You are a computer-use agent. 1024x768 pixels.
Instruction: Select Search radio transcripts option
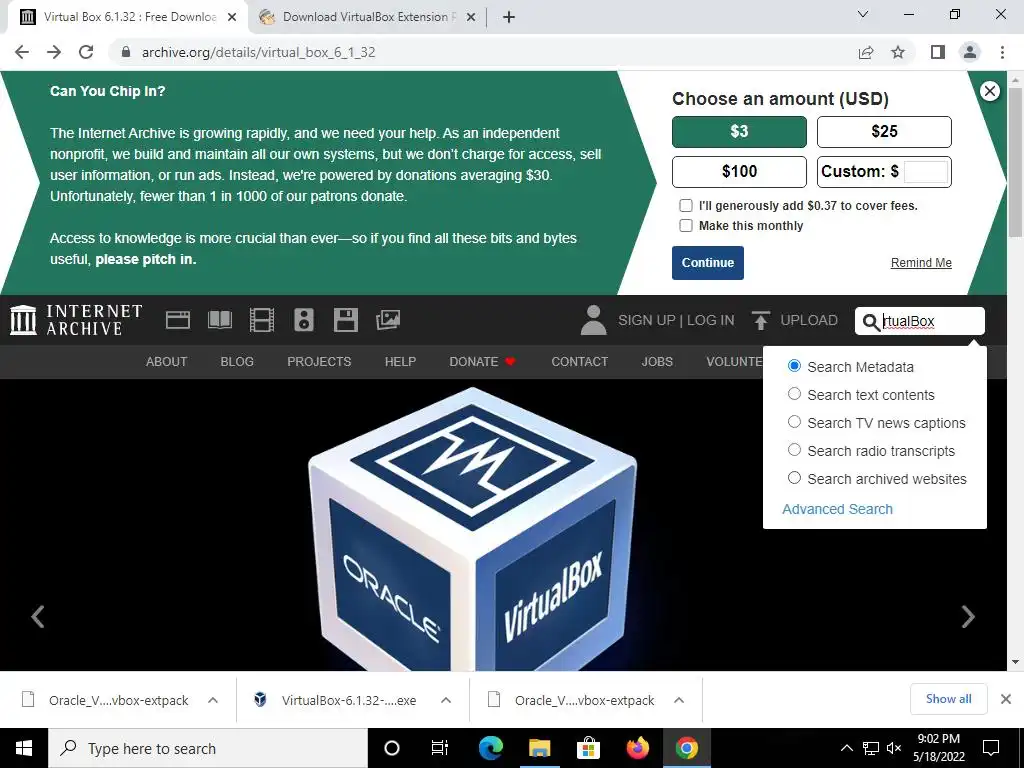coord(794,450)
